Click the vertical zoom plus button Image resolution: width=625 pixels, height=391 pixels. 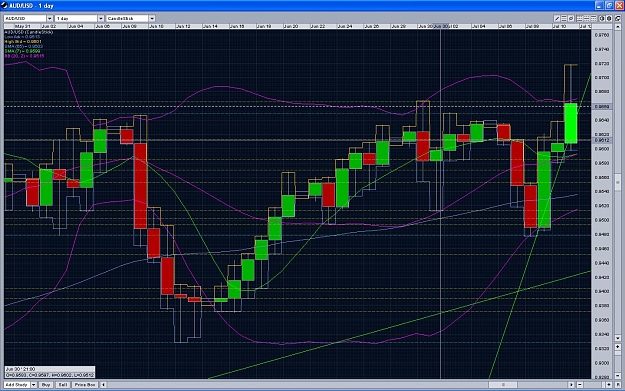click(618, 347)
